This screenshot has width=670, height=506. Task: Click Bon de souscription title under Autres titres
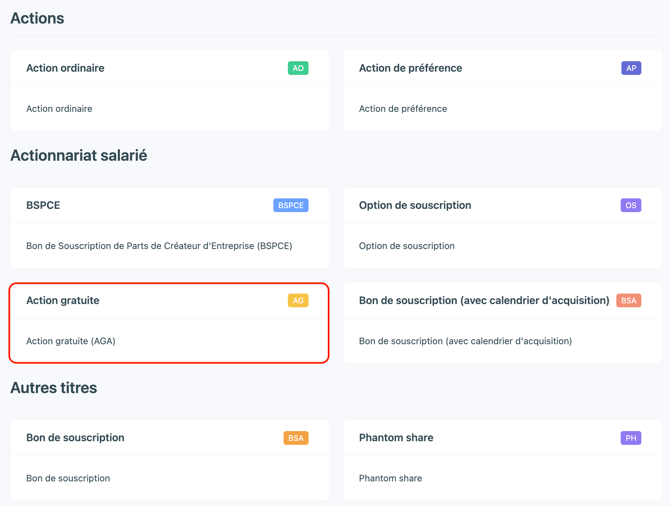point(75,438)
